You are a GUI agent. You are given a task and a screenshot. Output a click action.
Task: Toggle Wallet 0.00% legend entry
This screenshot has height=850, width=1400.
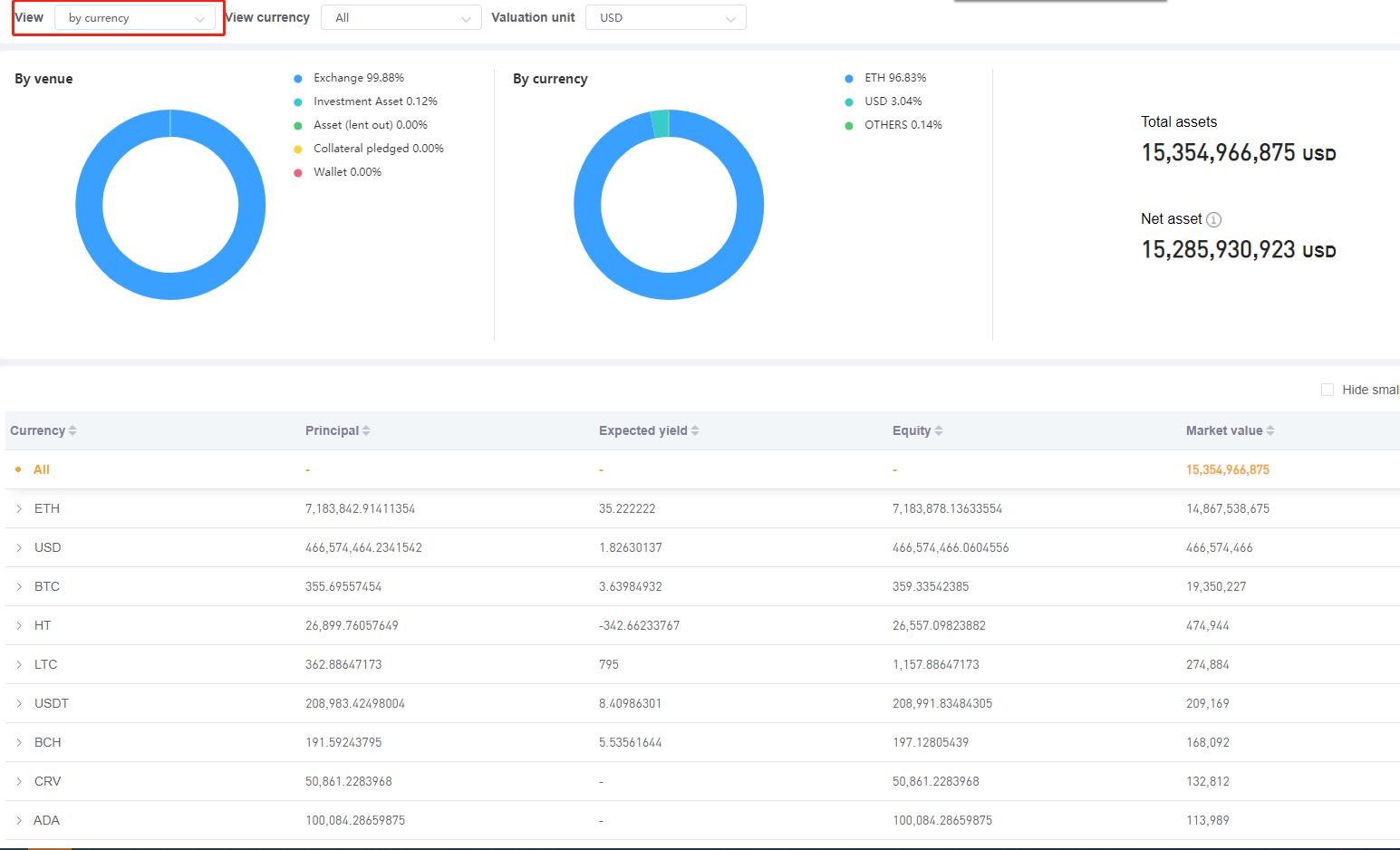point(337,172)
